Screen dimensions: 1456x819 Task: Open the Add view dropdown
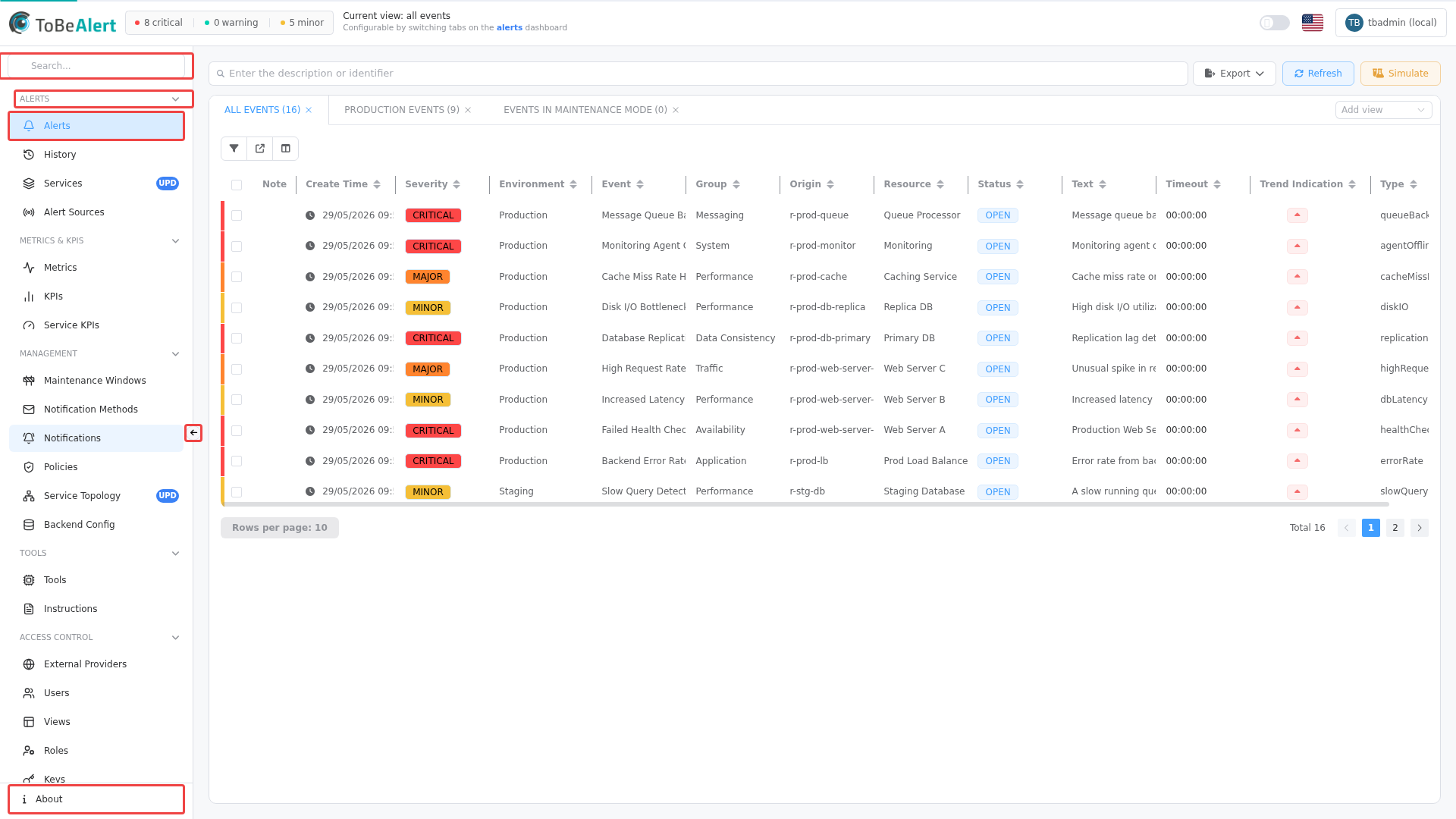coord(1383,110)
